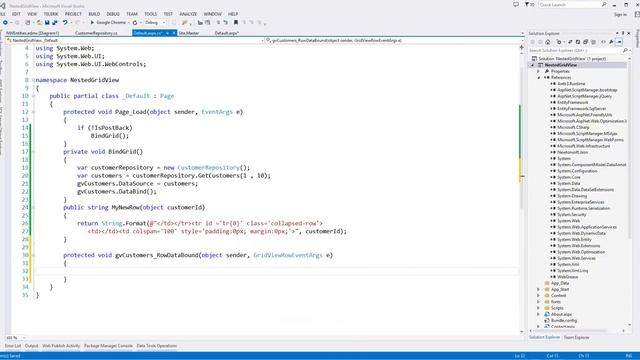Click the notifications flag icon
The height and width of the screenshot is (360, 640).
[x=527, y=4]
